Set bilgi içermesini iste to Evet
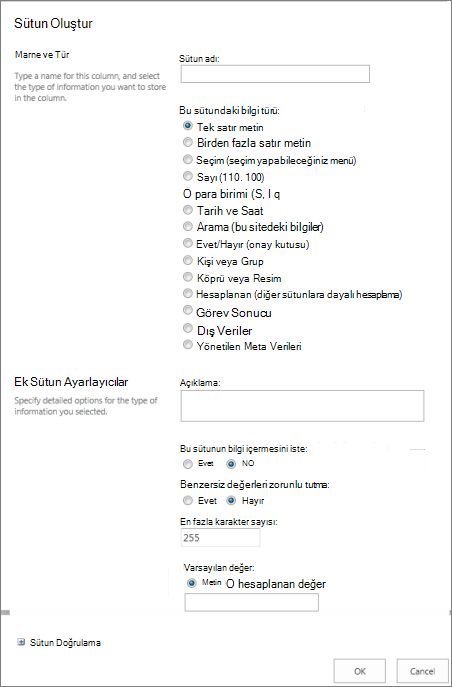The image size is (452, 687). [x=188, y=464]
